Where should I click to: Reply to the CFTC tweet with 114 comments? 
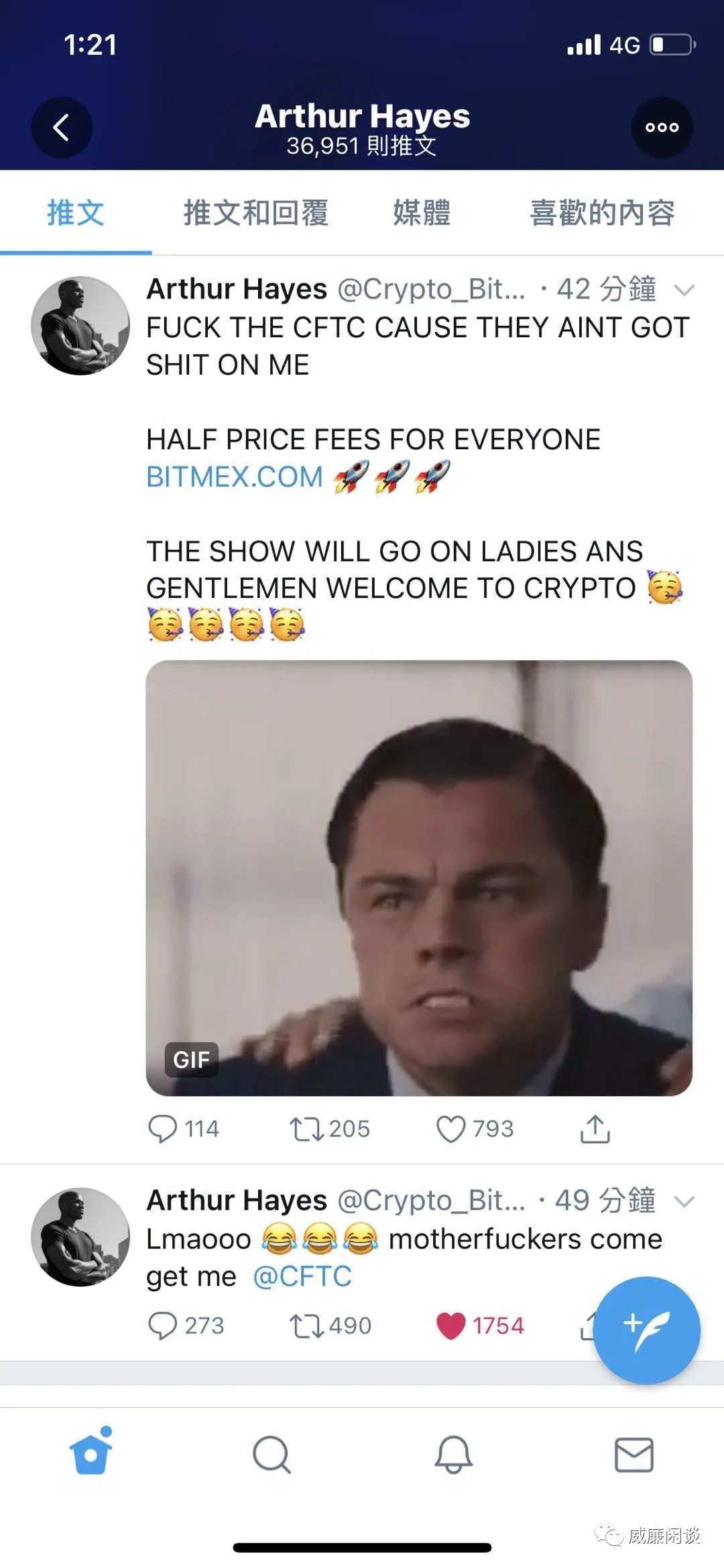163,1128
